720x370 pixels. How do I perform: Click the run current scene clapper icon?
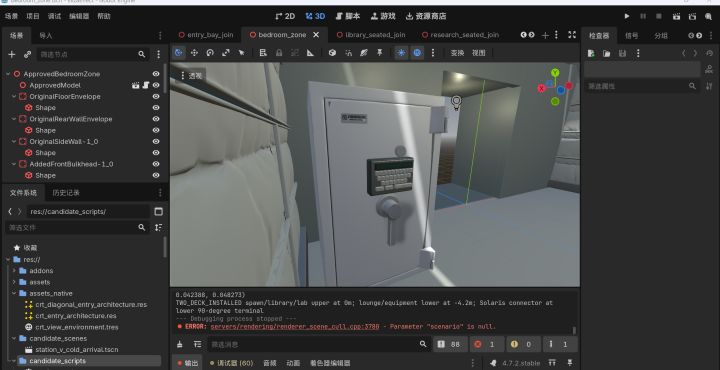(x=676, y=16)
